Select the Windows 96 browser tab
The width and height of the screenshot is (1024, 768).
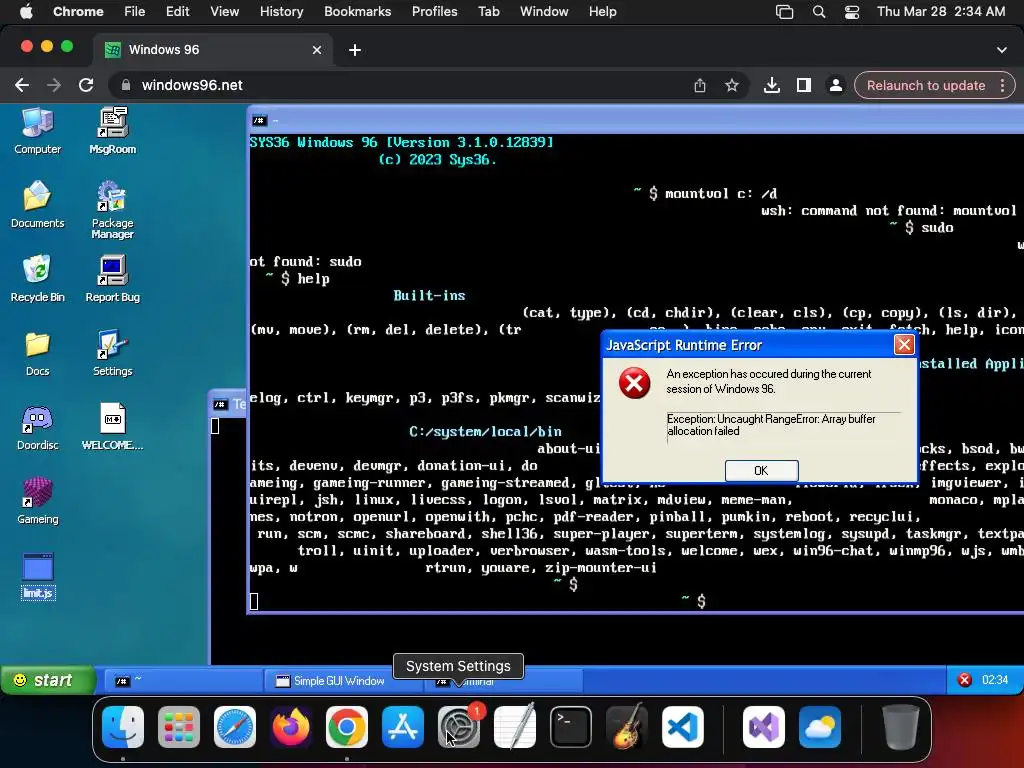[212, 50]
